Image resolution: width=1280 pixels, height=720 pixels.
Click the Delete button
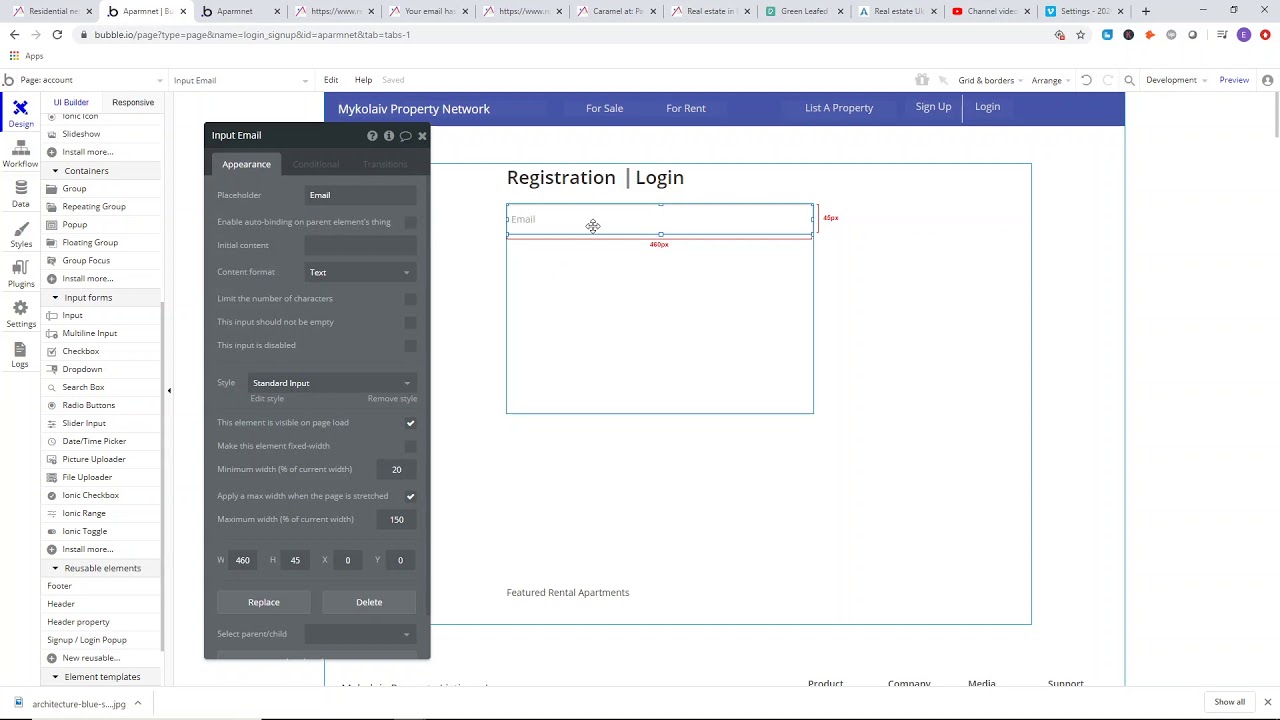[369, 602]
